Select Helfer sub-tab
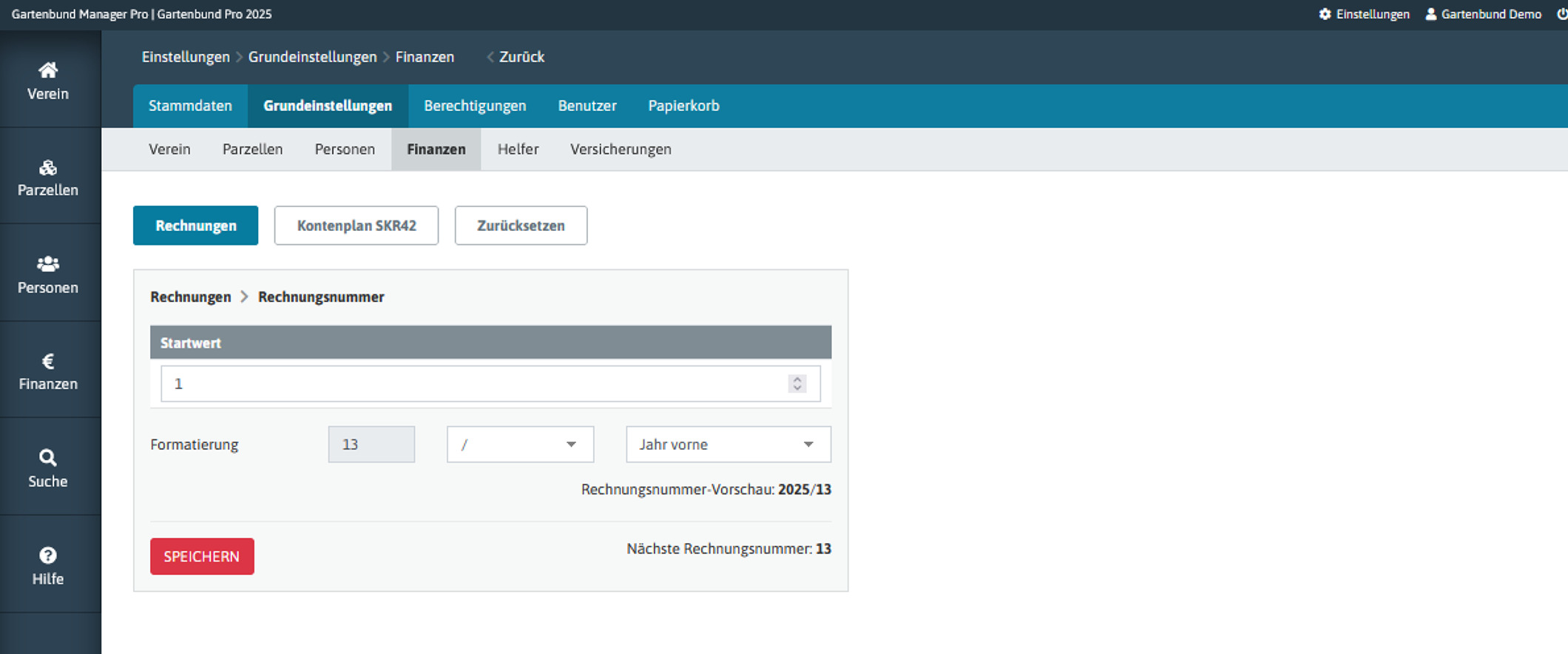 518,149
